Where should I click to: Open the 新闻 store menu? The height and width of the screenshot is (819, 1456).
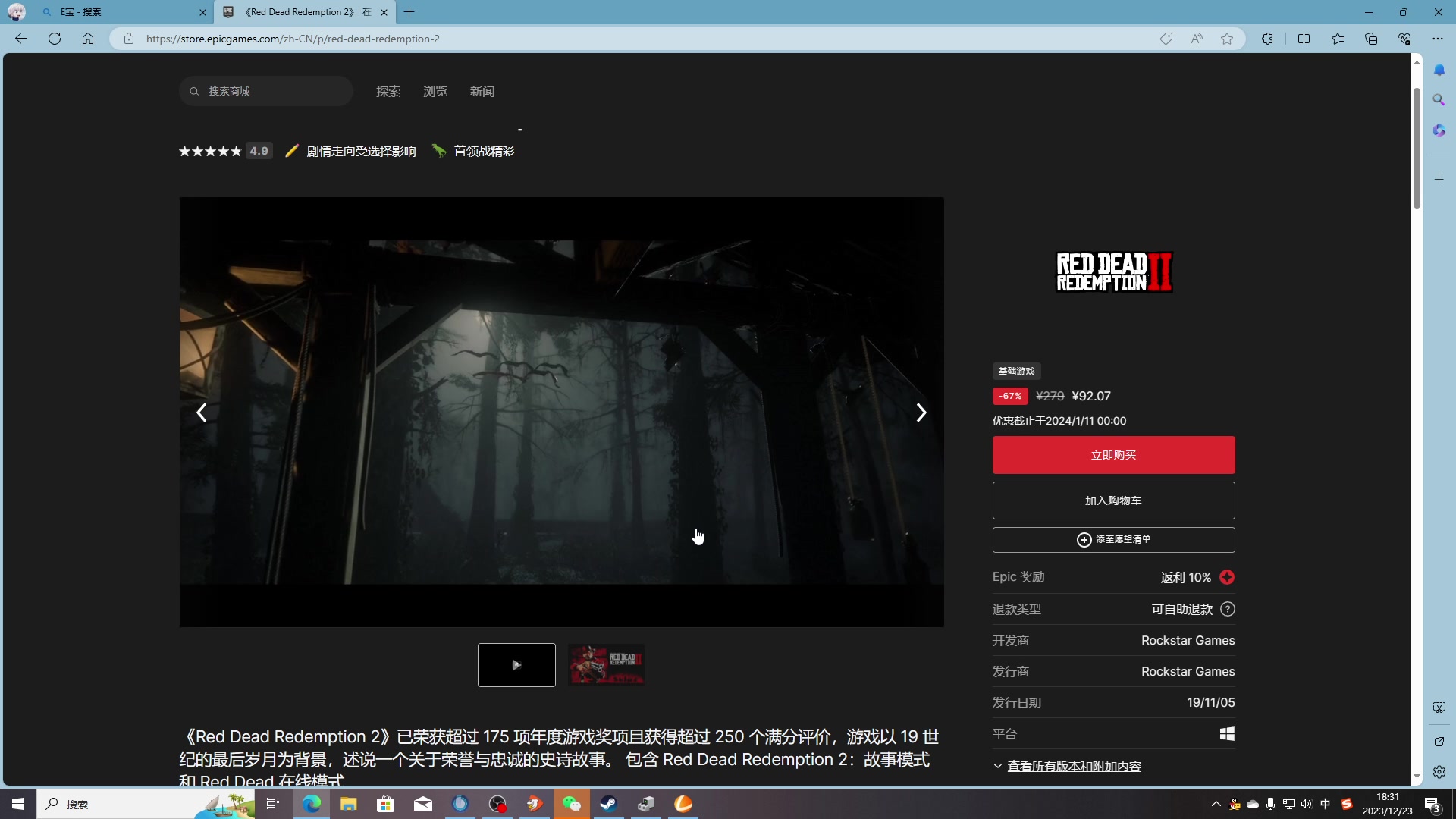pos(482,91)
